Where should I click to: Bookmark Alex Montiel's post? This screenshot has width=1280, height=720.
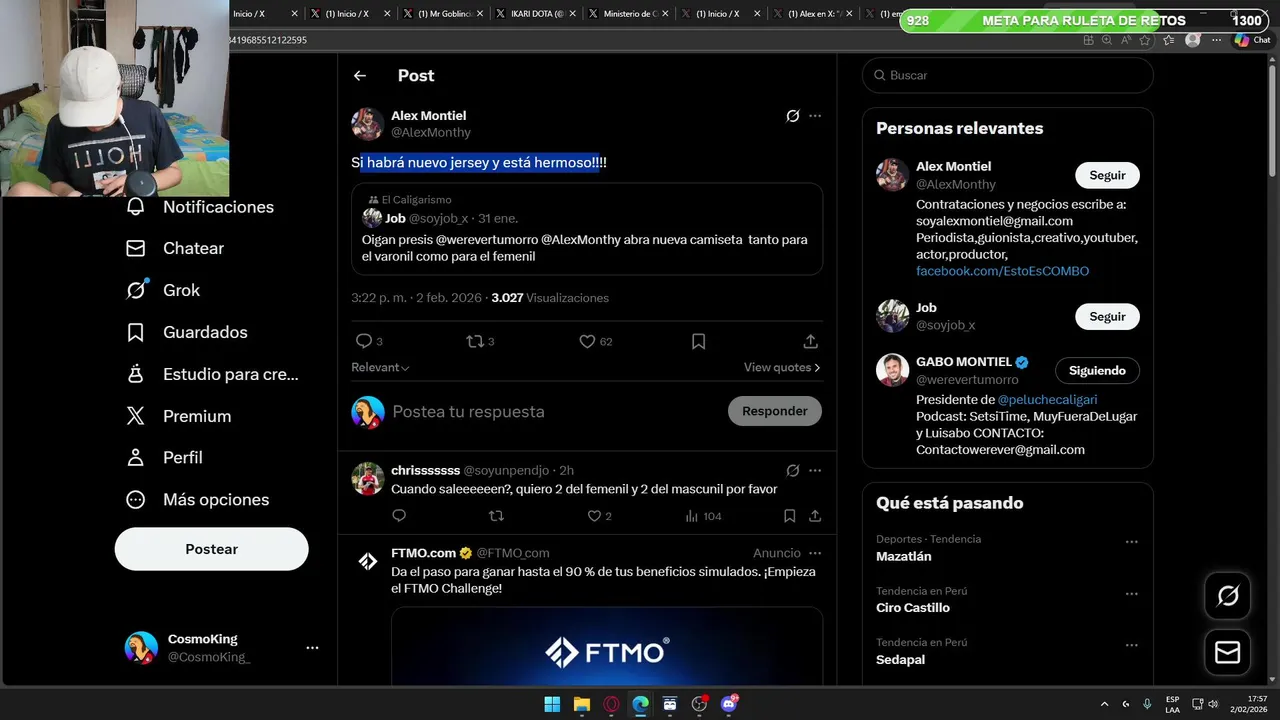tap(699, 341)
